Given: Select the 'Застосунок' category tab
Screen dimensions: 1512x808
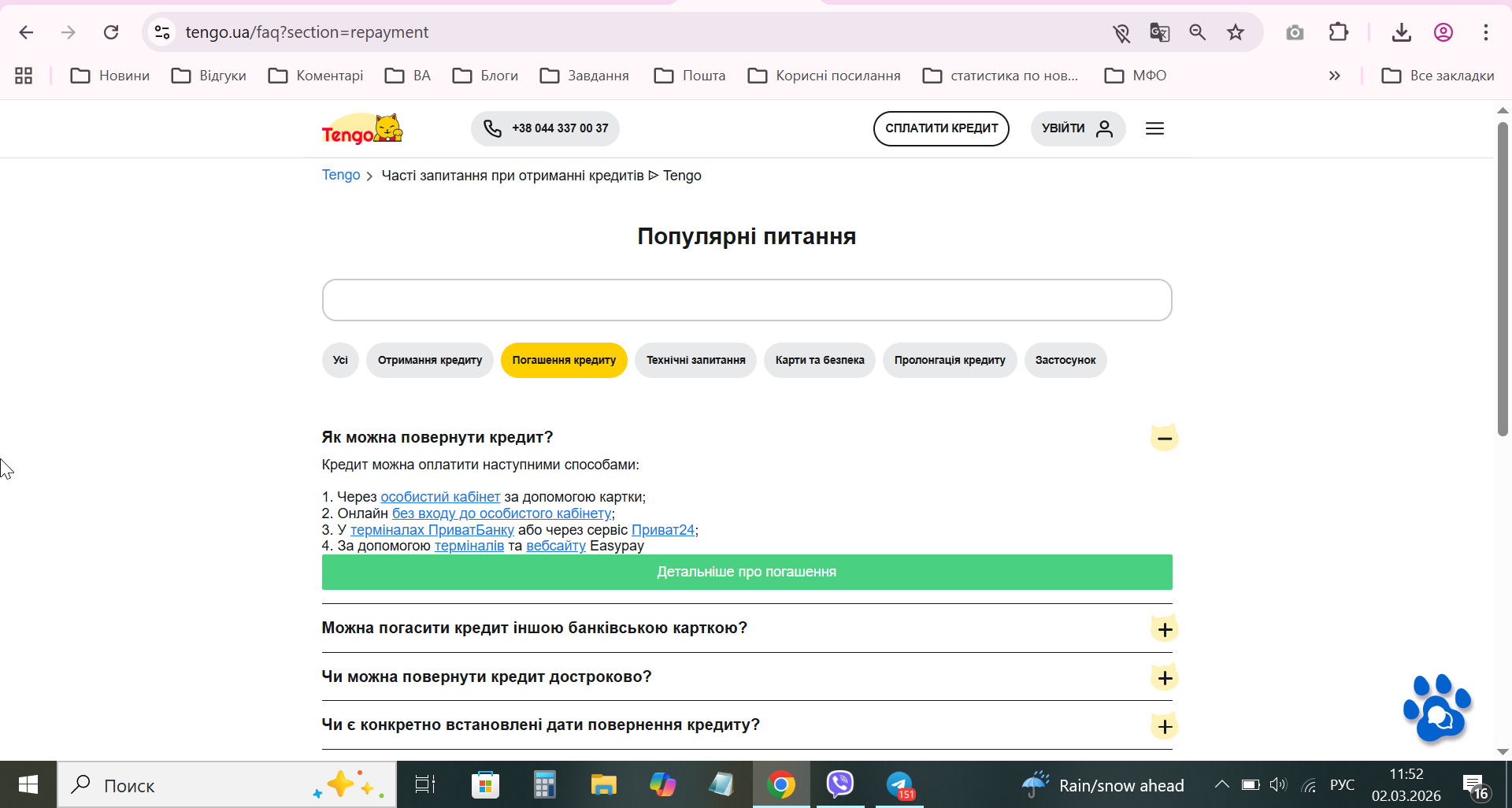Looking at the screenshot, I should [x=1065, y=361].
